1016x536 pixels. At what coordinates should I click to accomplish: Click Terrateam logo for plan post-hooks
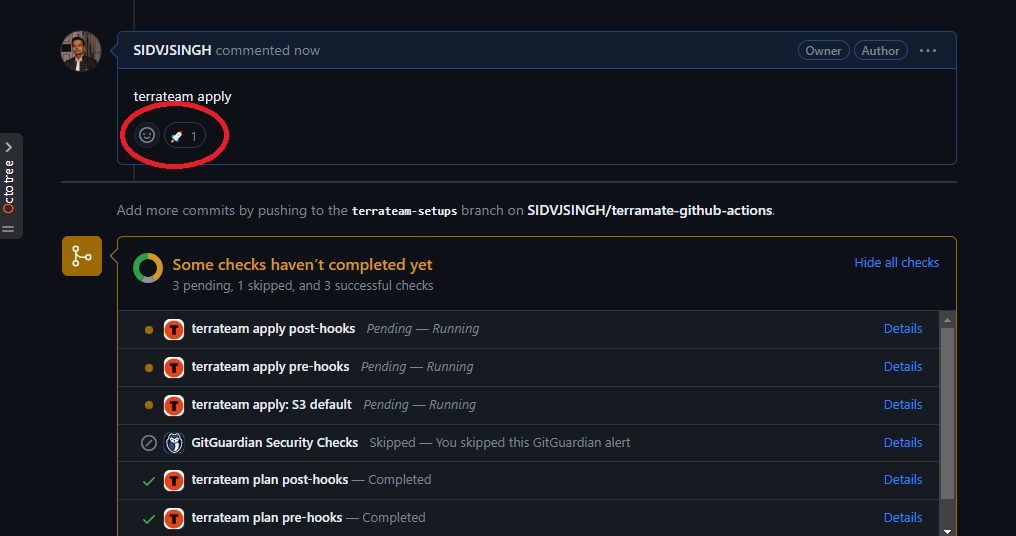point(174,480)
